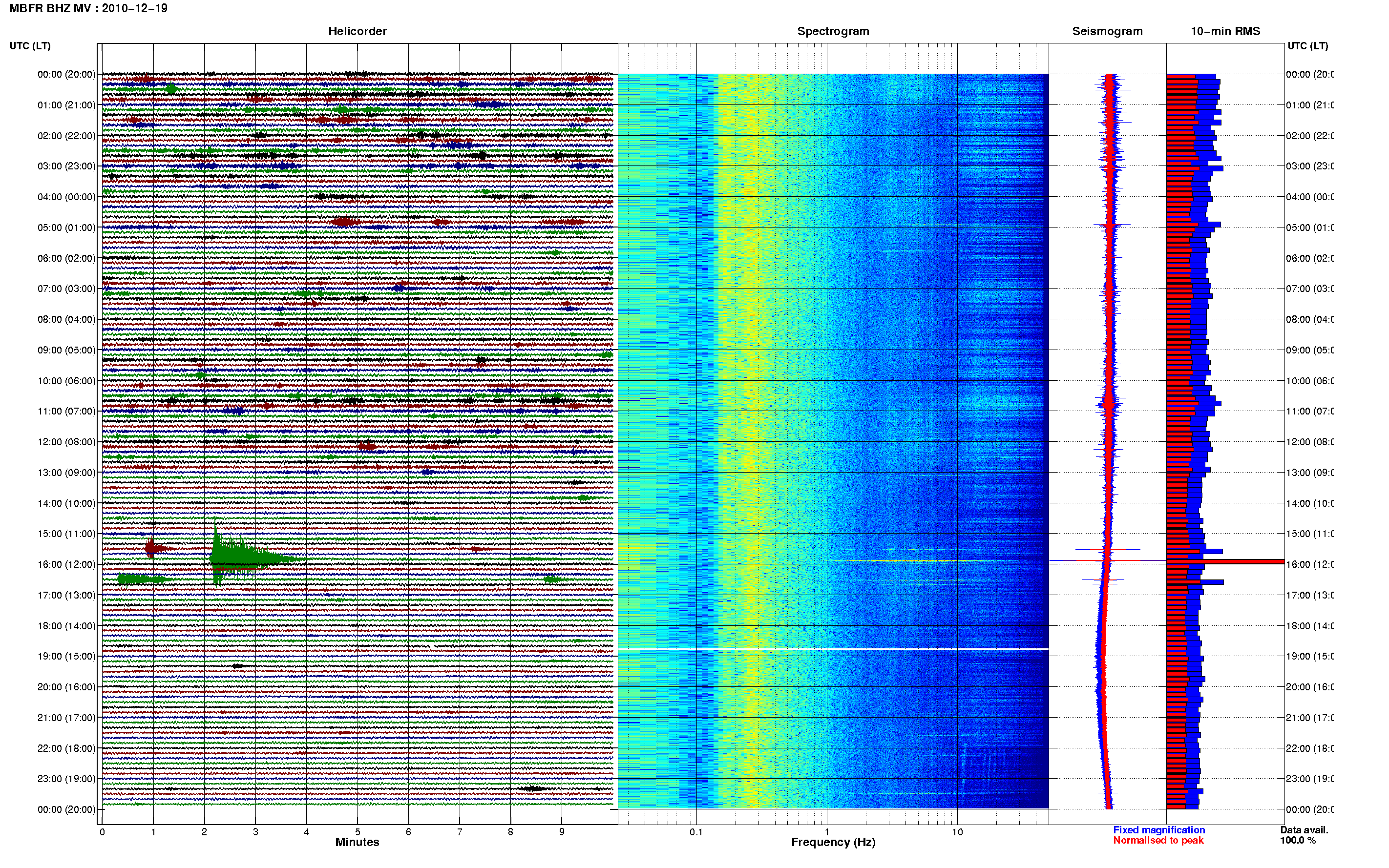This screenshot has width=1389, height=868.
Task: Click the right-axis 12:00 time label
Action: [1310, 442]
